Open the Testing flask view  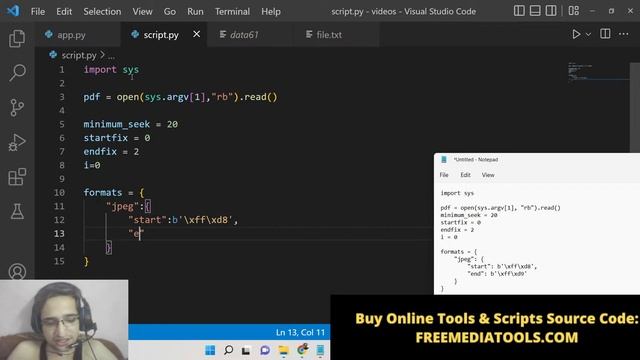(x=17, y=211)
